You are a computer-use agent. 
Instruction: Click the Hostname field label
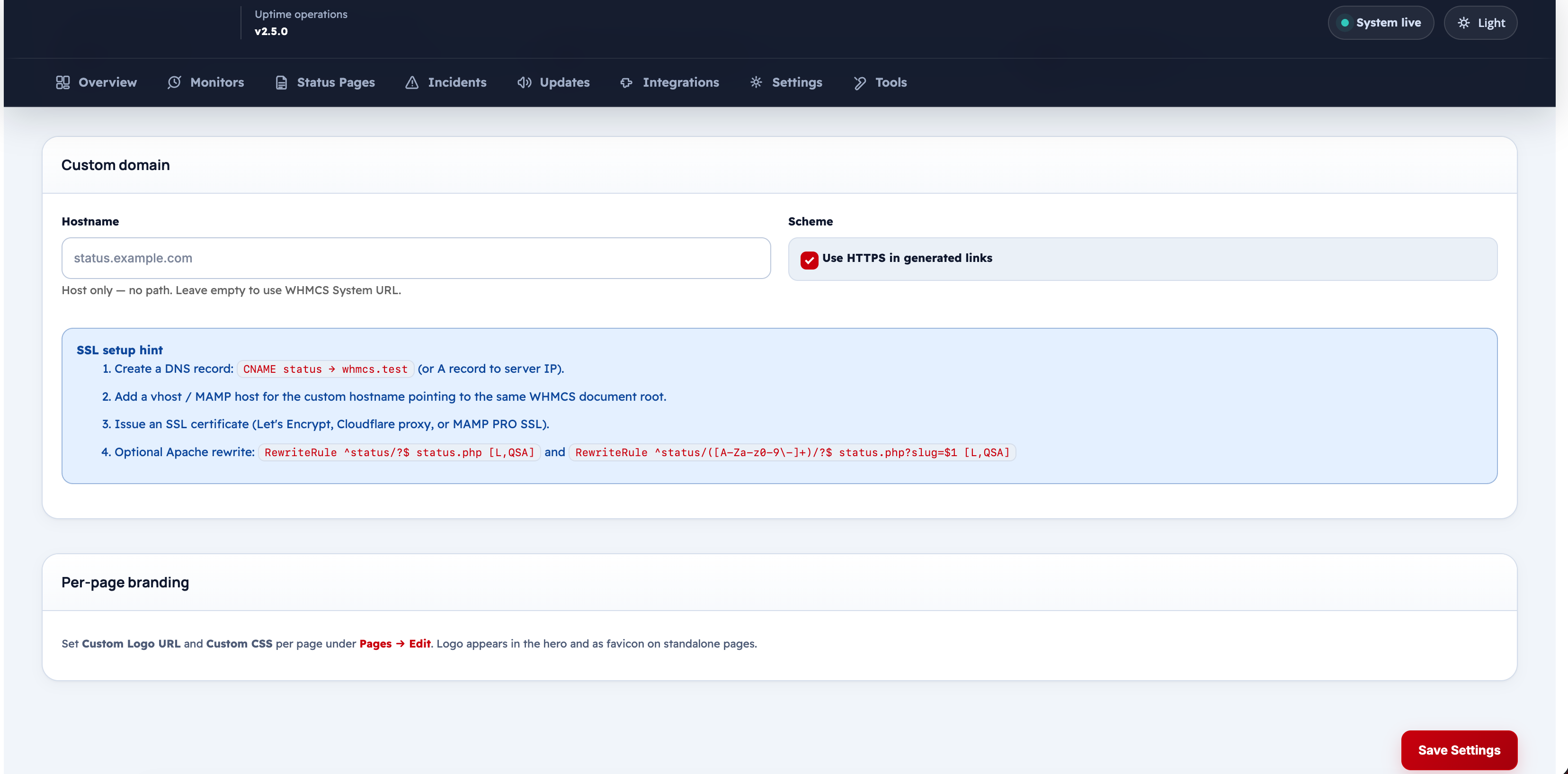(90, 222)
